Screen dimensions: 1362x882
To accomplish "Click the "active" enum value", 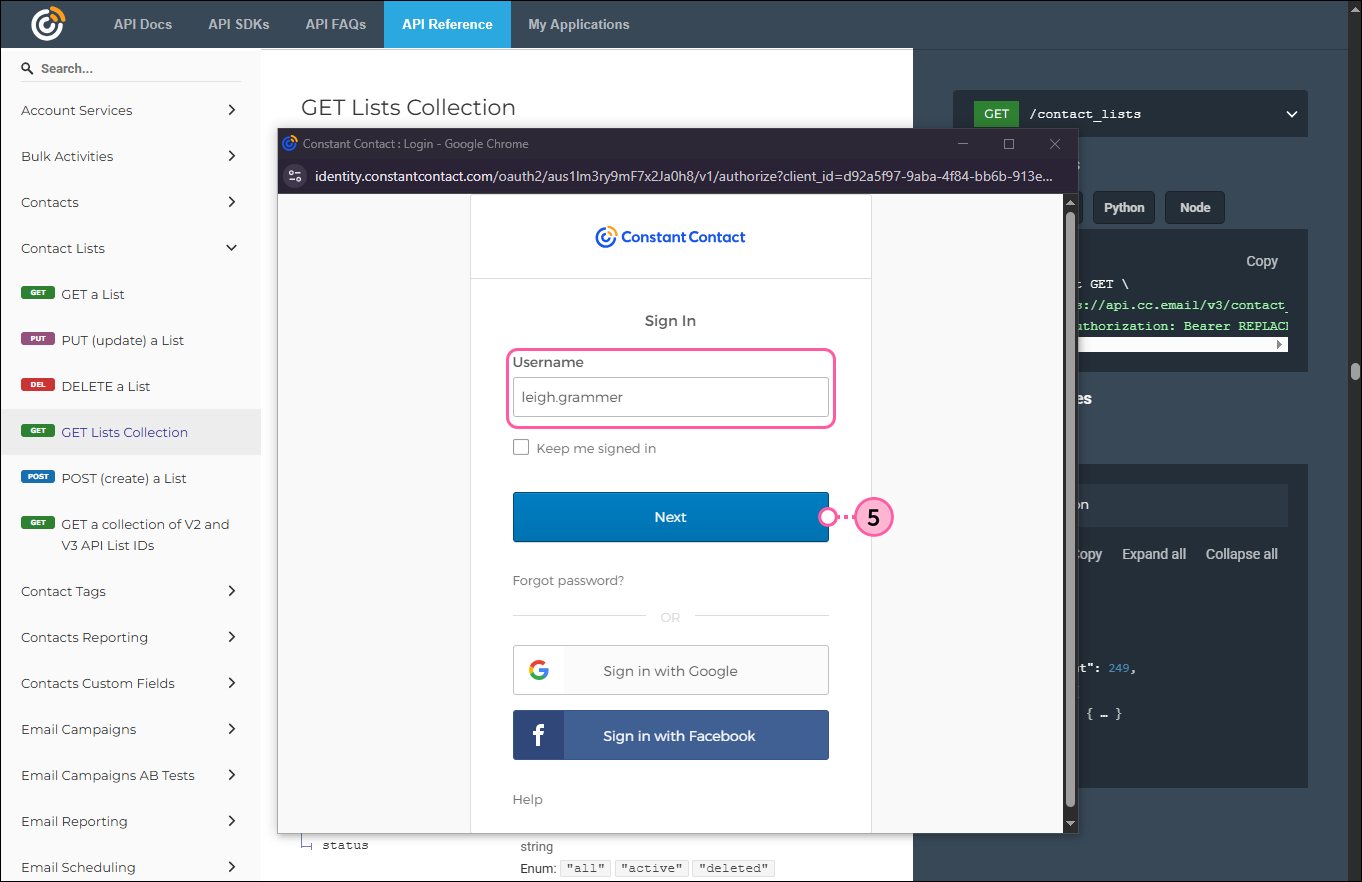I will click(x=652, y=868).
